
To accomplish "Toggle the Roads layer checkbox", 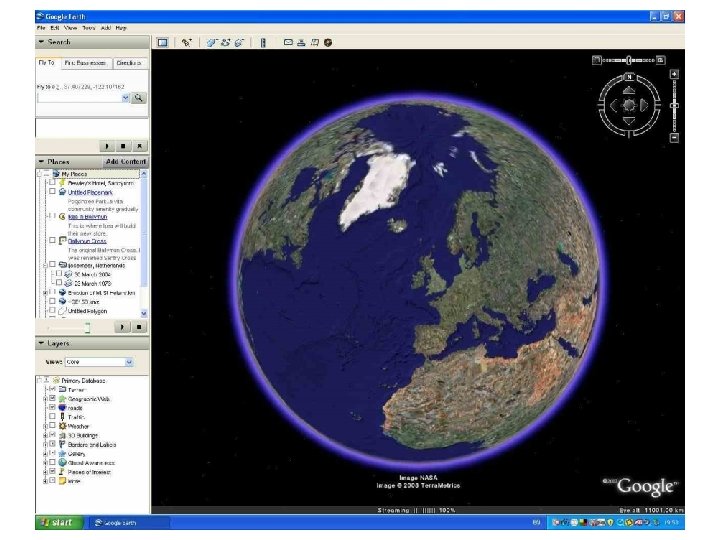I will pyautogui.click(x=53, y=407).
